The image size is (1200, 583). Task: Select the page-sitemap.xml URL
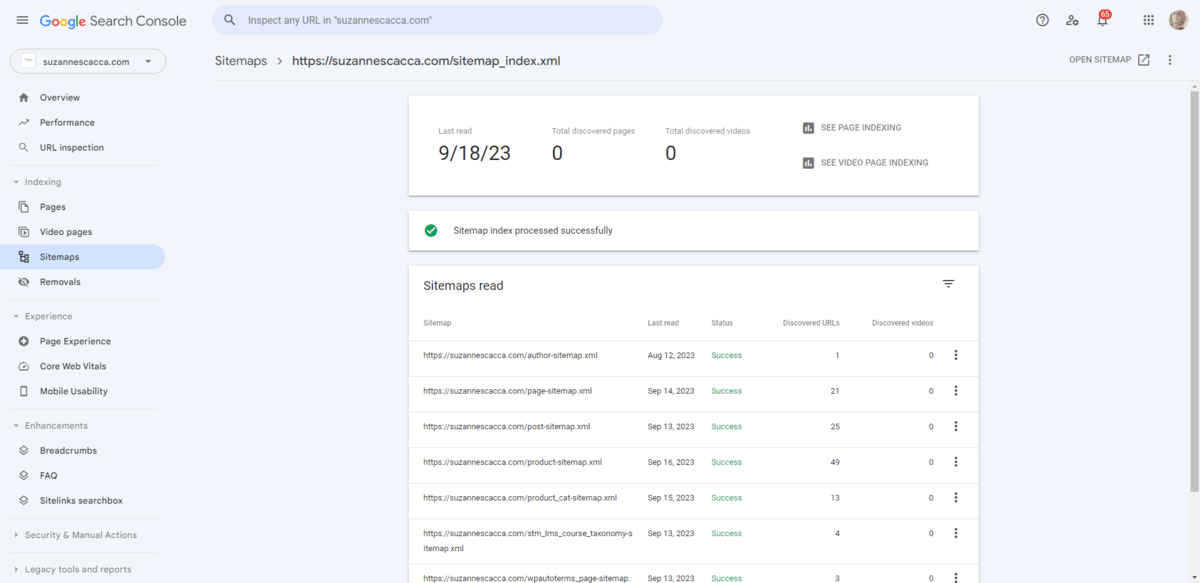(507, 391)
